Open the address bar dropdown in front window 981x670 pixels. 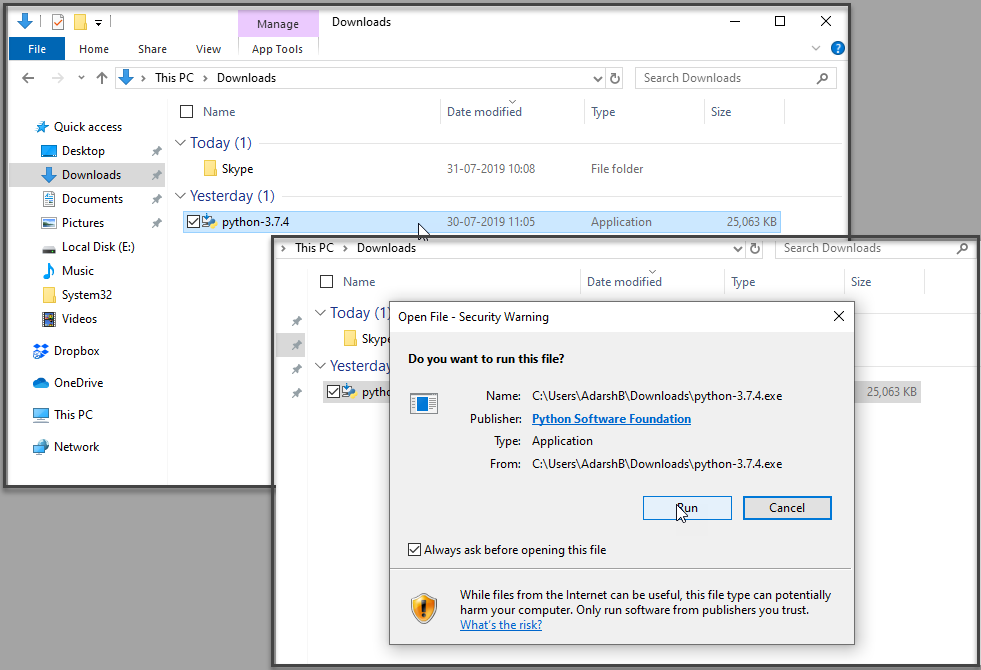point(738,248)
